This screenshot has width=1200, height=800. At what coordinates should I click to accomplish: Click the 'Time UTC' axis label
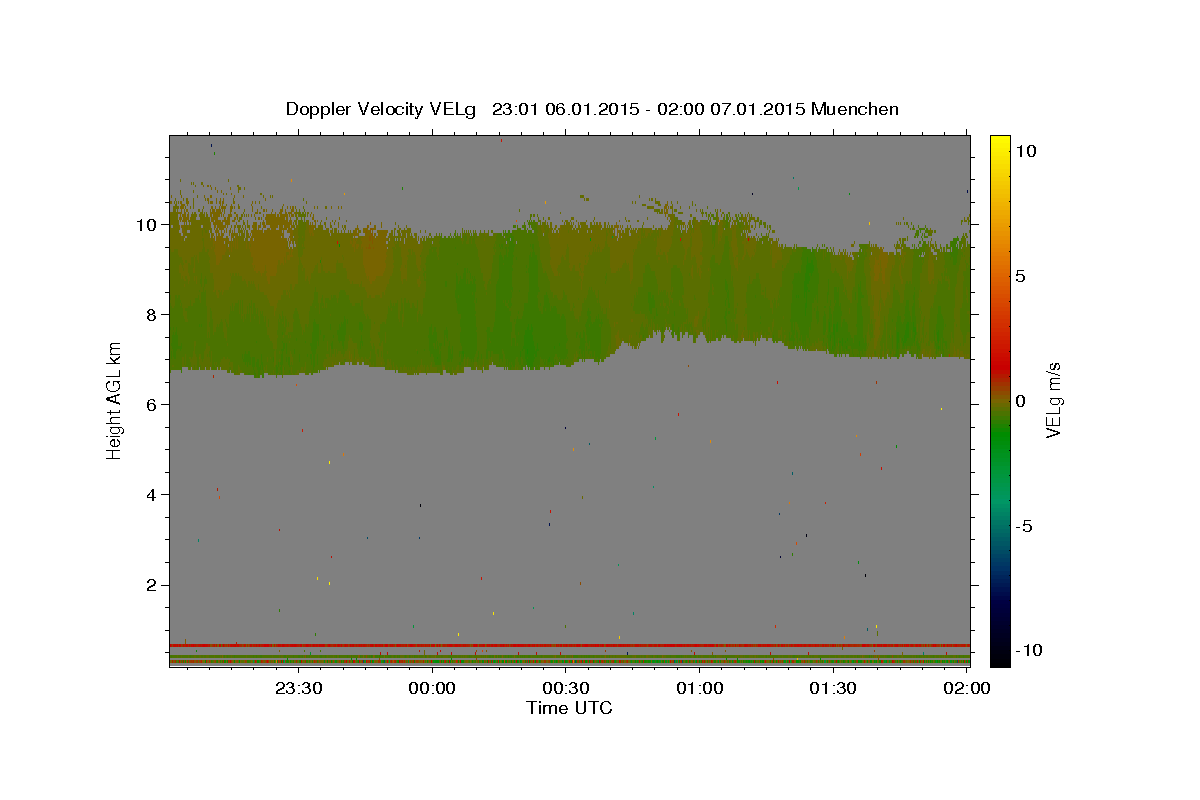(x=569, y=708)
